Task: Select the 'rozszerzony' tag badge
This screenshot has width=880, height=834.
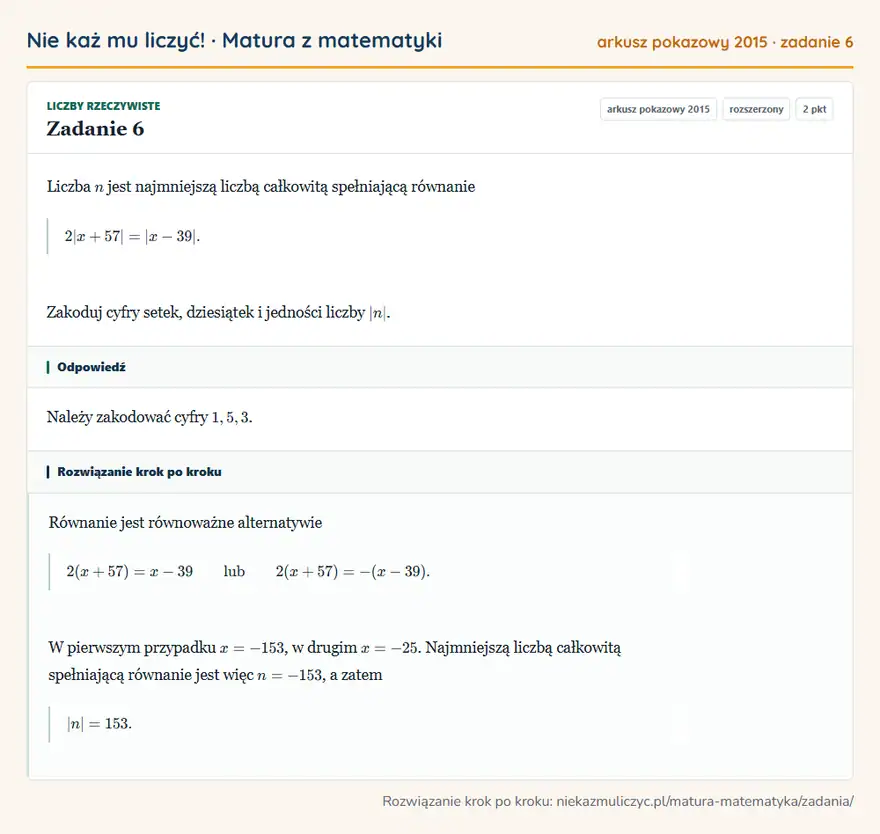Action: click(756, 109)
